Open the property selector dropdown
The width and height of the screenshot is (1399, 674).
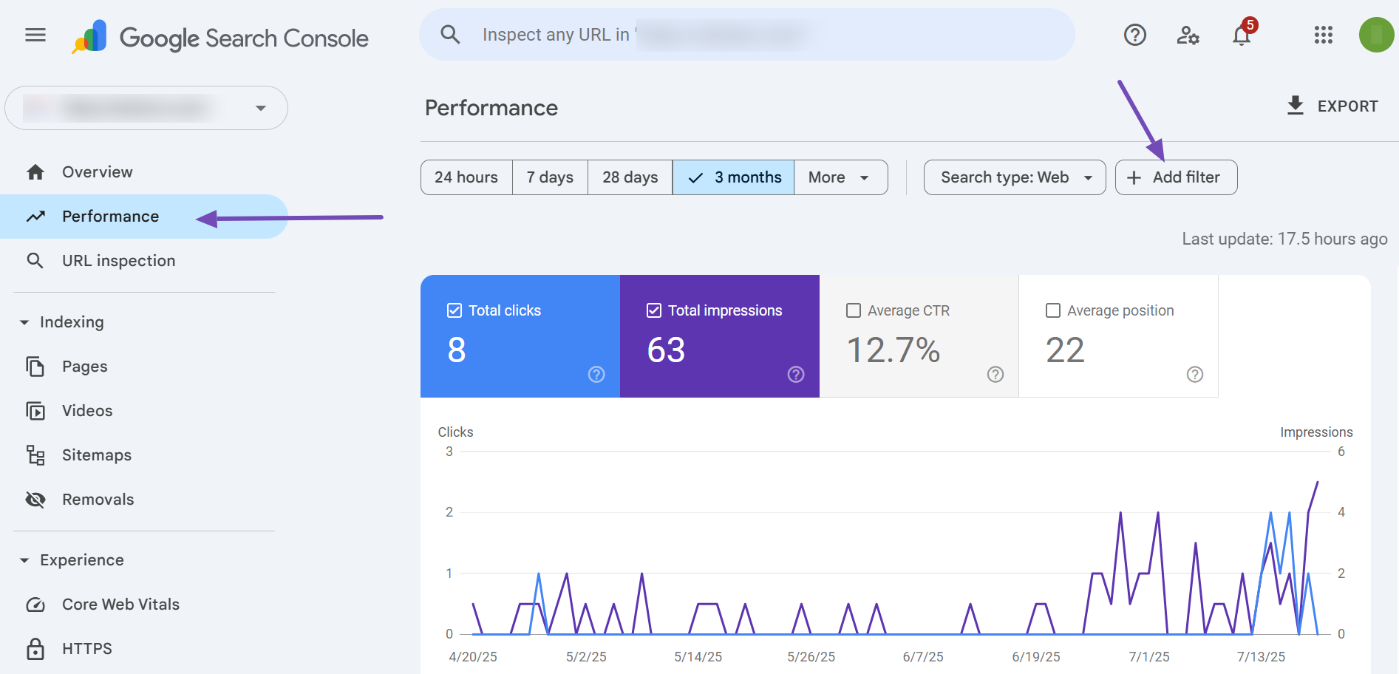coord(146,108)
